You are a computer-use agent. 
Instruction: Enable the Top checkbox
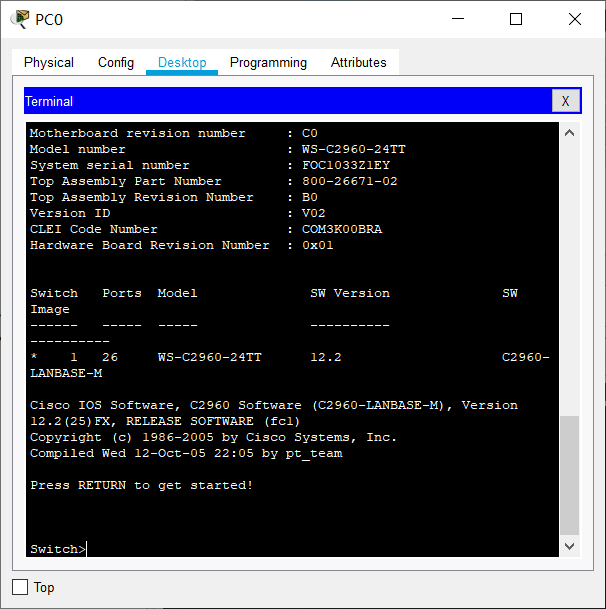[20, 587]
